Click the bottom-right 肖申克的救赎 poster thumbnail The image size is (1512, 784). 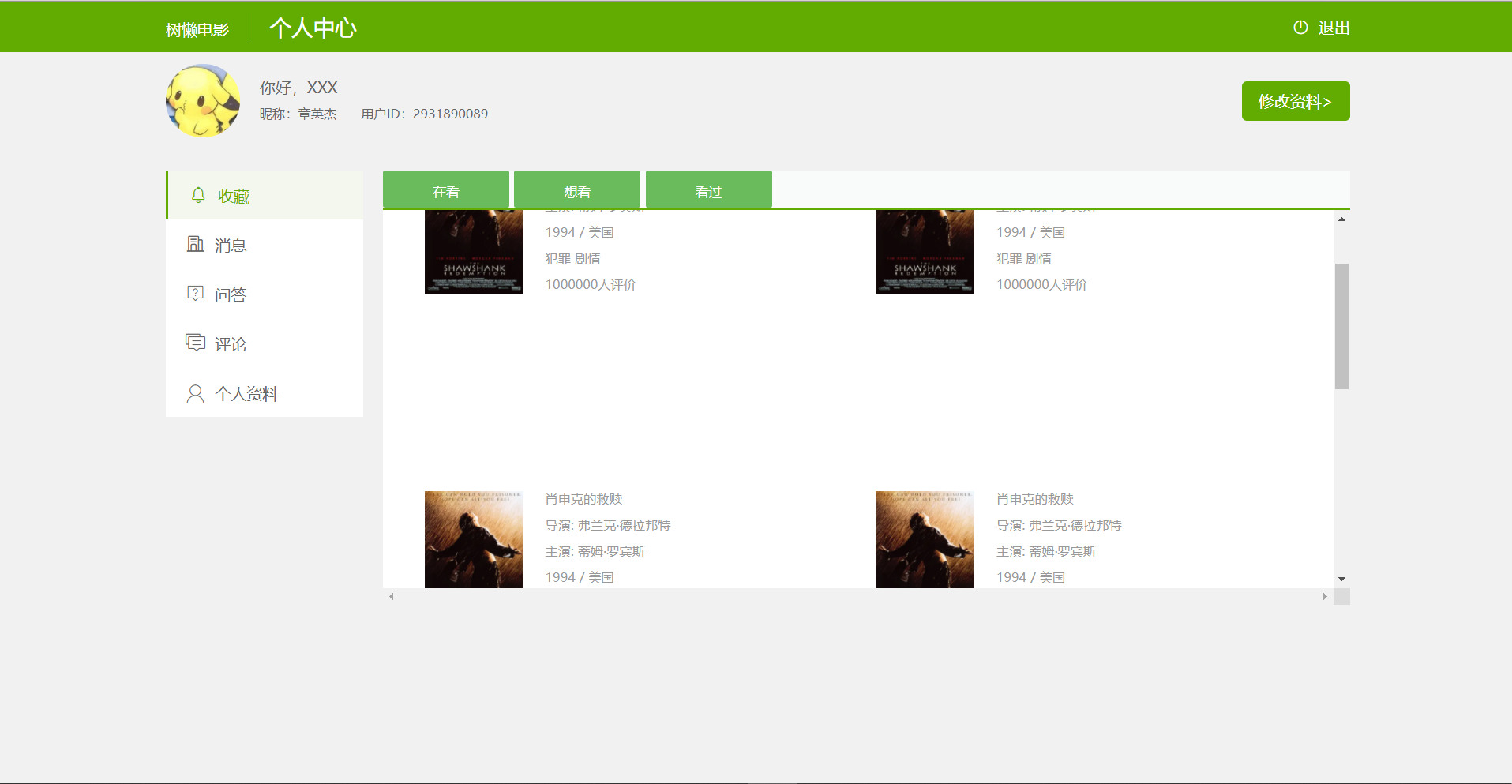925,539
